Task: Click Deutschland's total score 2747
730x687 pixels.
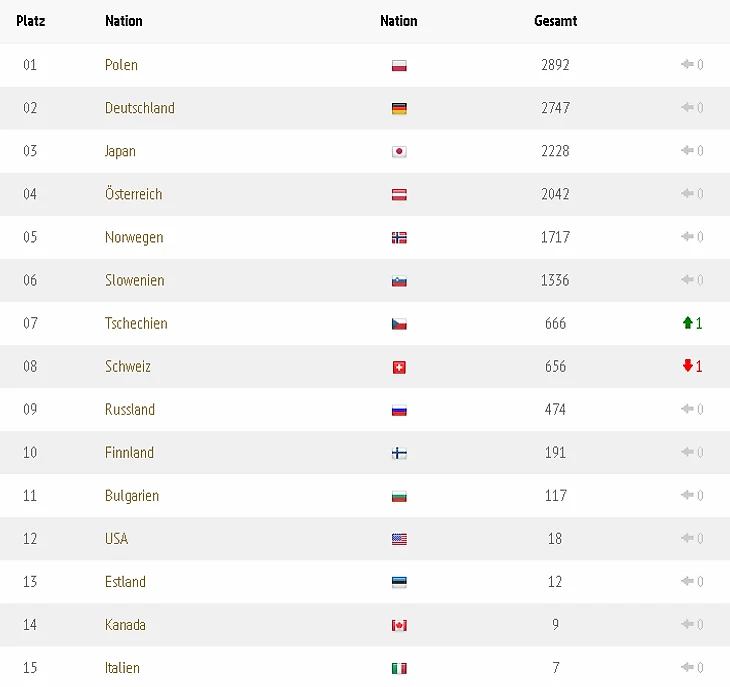Action: click(555, 108)
